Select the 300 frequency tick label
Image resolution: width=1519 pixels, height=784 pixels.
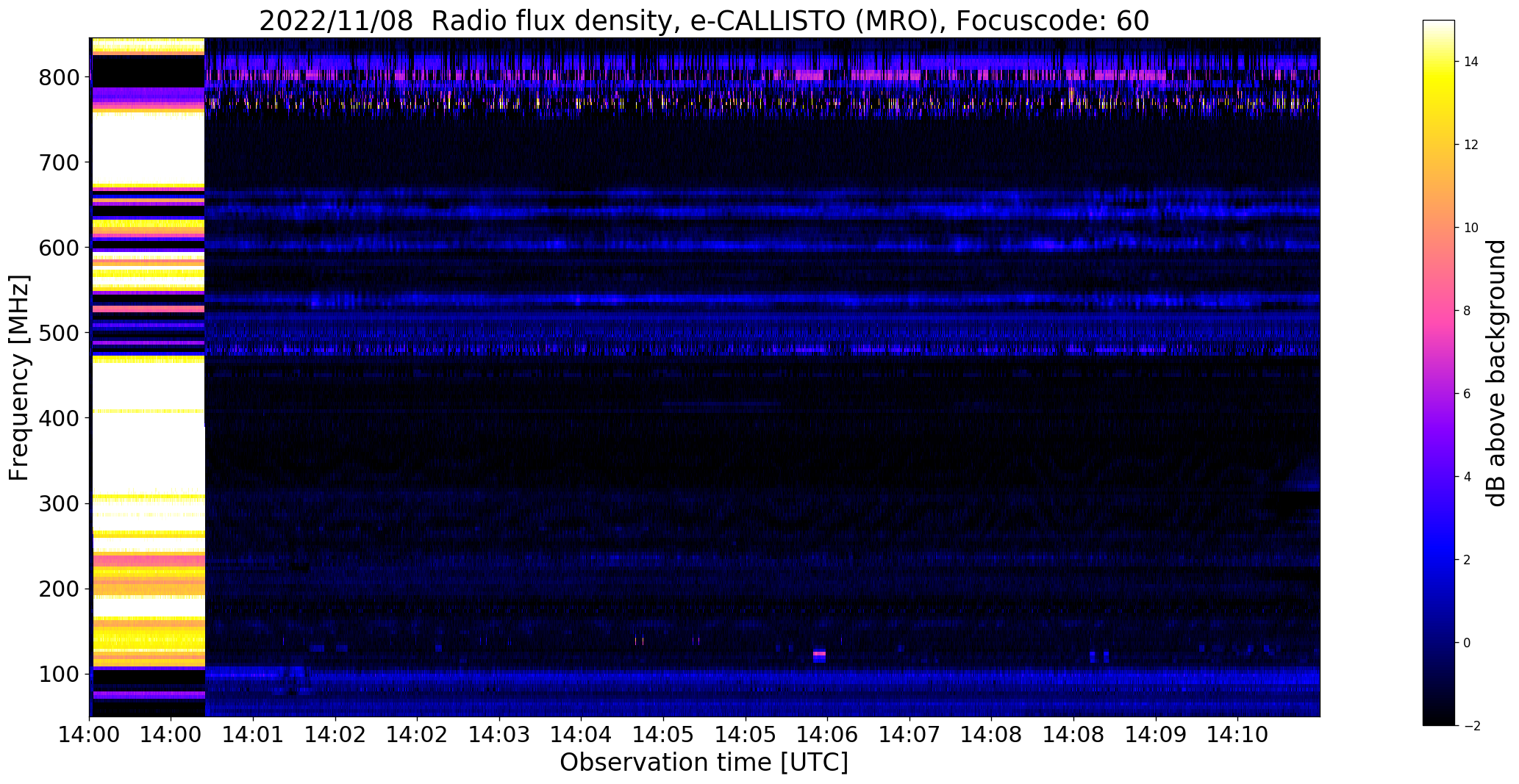click(59, 504)
